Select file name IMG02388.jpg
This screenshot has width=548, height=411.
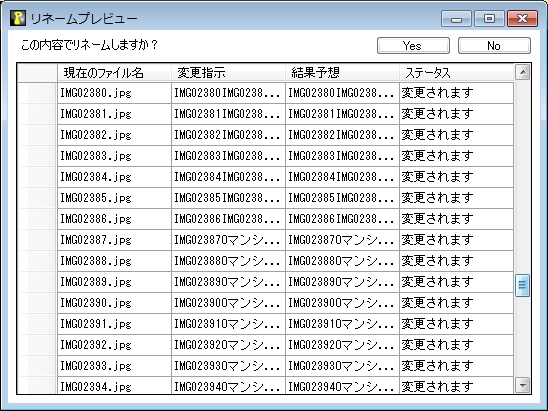coord(115,261)
